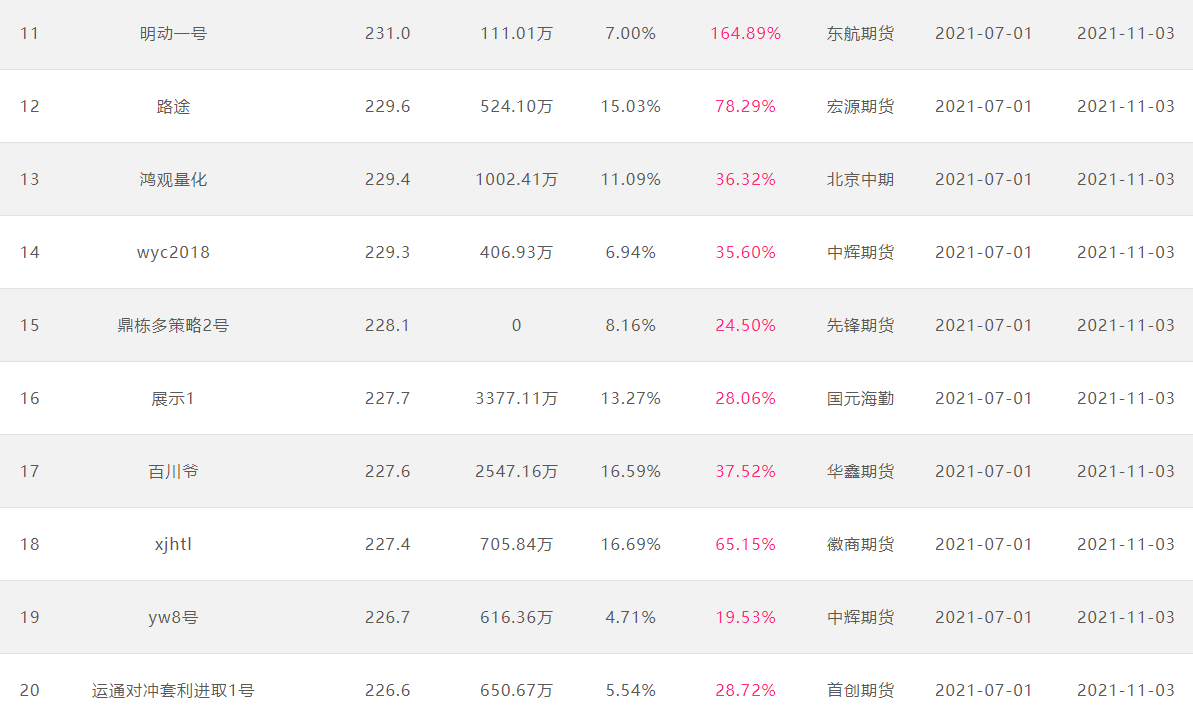Select the 展示1 account name
The width and height of the screenshot is (1193, 722).
click(x=173, y=399)
